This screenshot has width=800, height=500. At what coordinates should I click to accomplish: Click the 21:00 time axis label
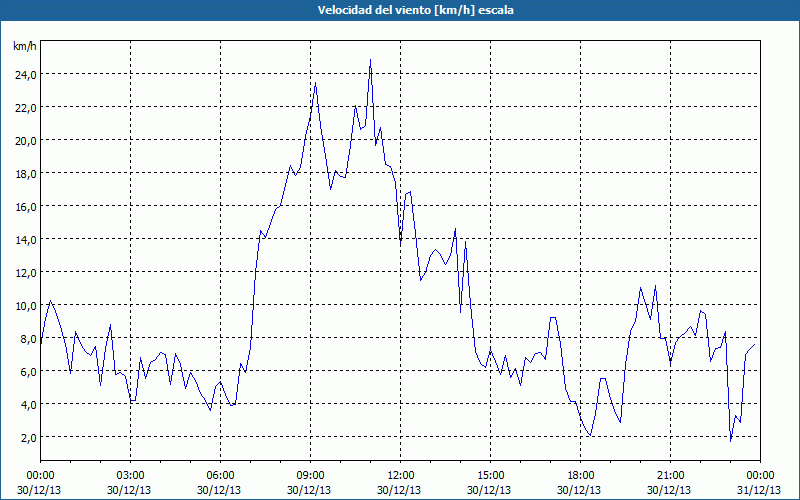pos(670,476)
